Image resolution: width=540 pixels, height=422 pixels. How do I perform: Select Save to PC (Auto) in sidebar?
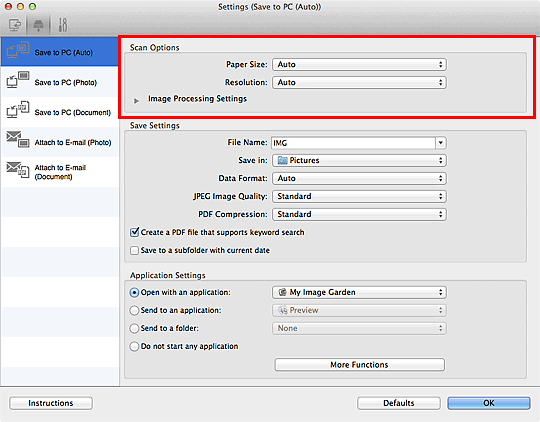point(60,52)
